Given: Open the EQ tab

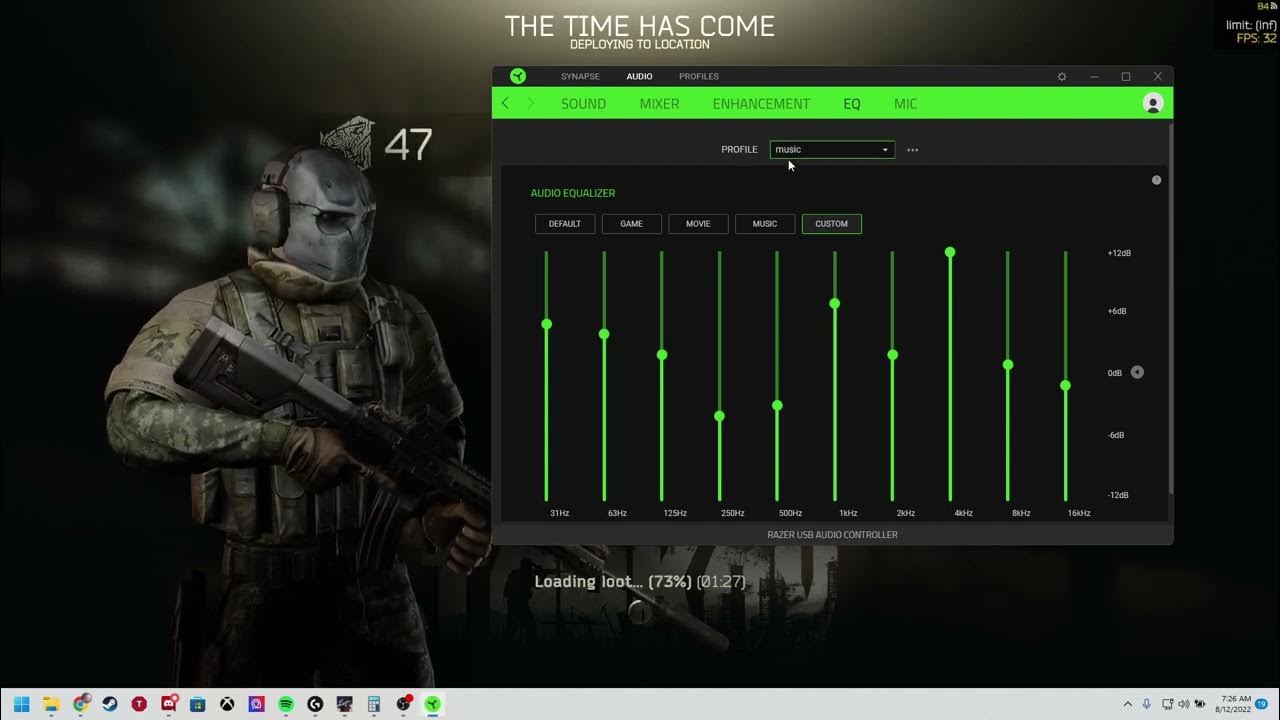Looking at the screenshot, I should [x=851, y=104].
